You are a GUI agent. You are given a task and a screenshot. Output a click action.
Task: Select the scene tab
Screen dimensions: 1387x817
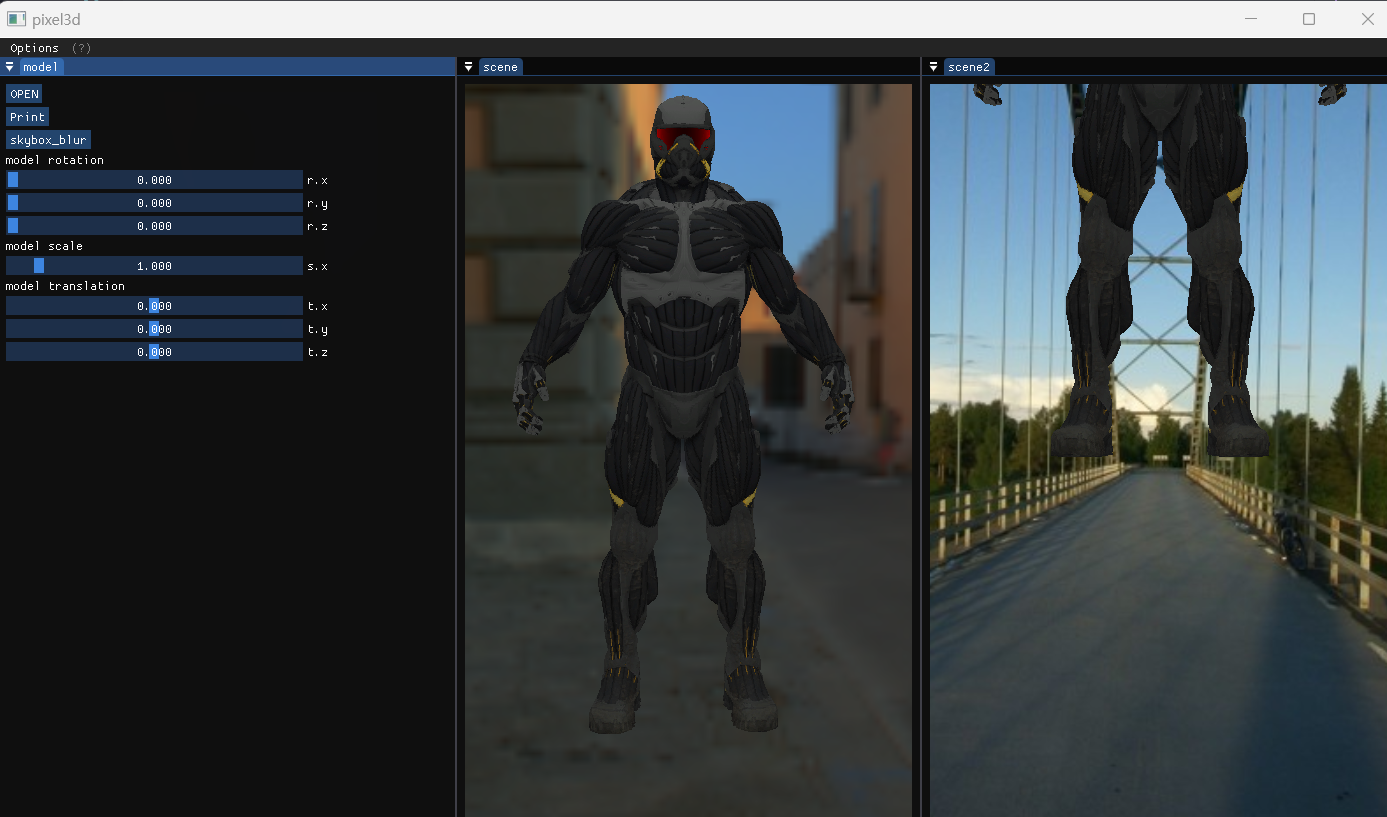[500, 67]
